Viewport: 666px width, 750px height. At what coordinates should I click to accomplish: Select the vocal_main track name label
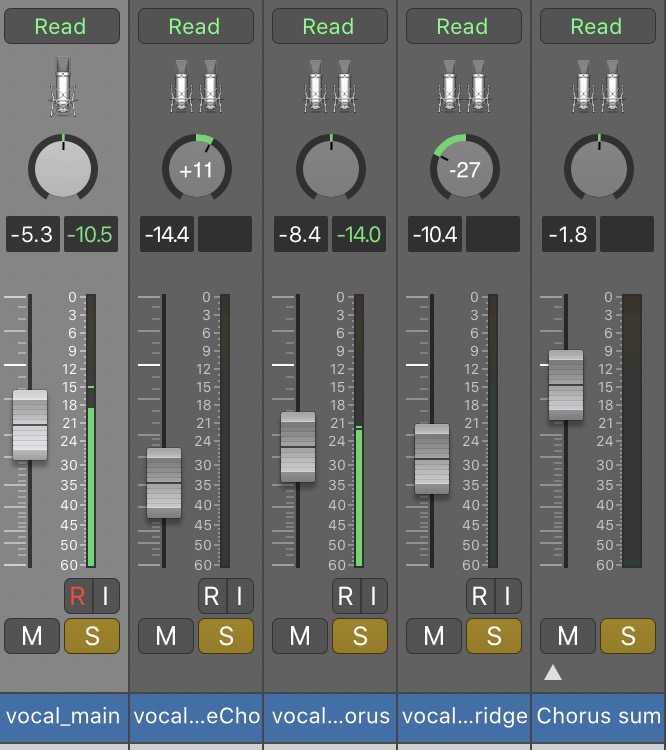63,716
